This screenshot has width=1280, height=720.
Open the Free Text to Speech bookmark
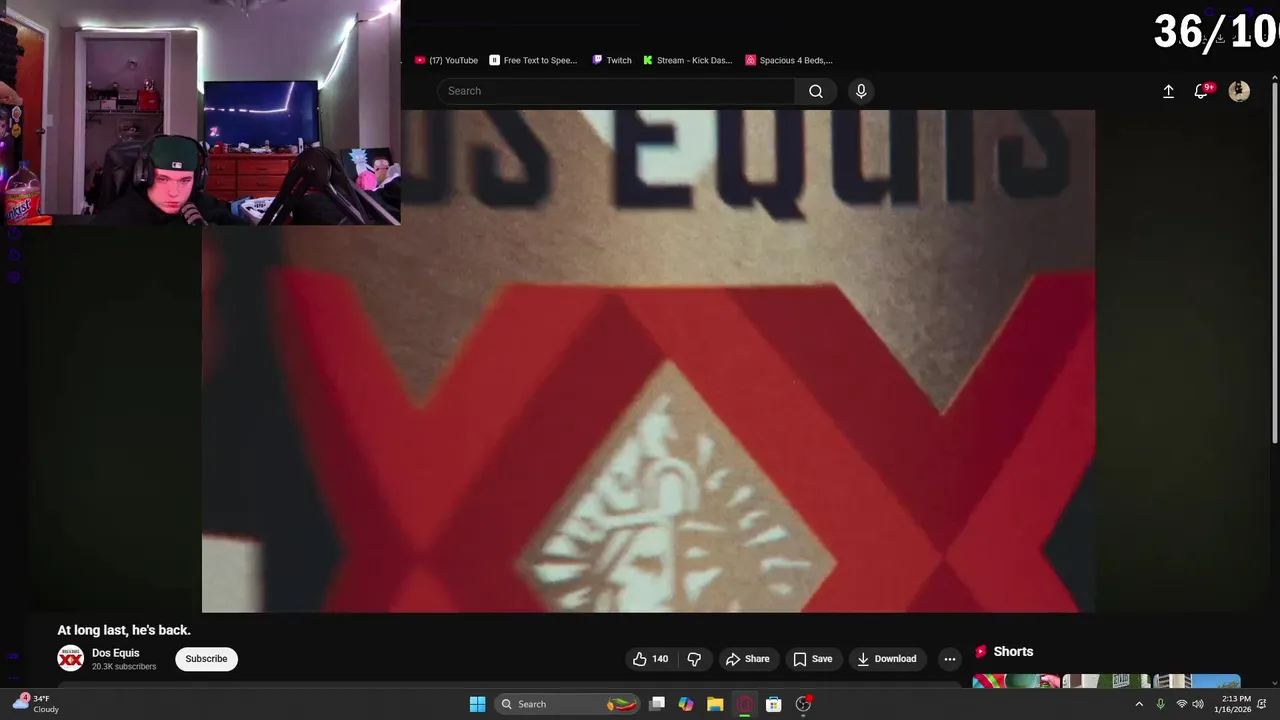pyautogui.click(x=533, y=60)
